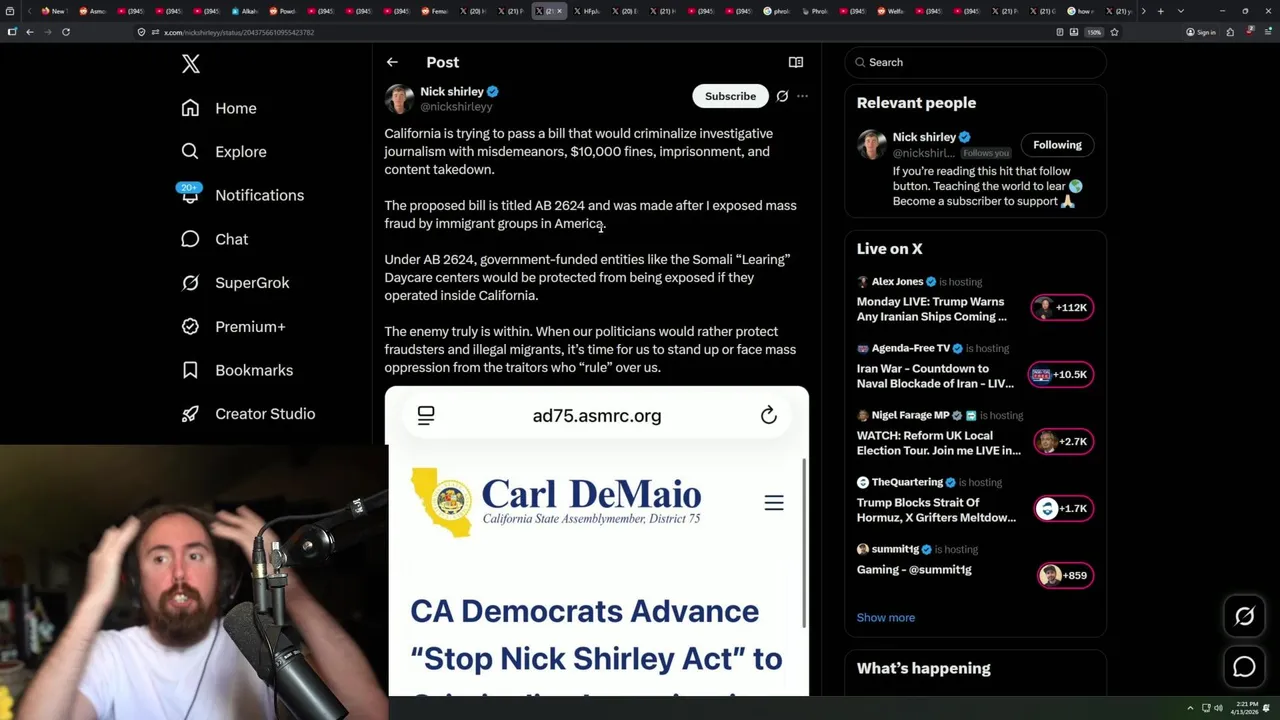Close the active X tab

click(559, 11)
